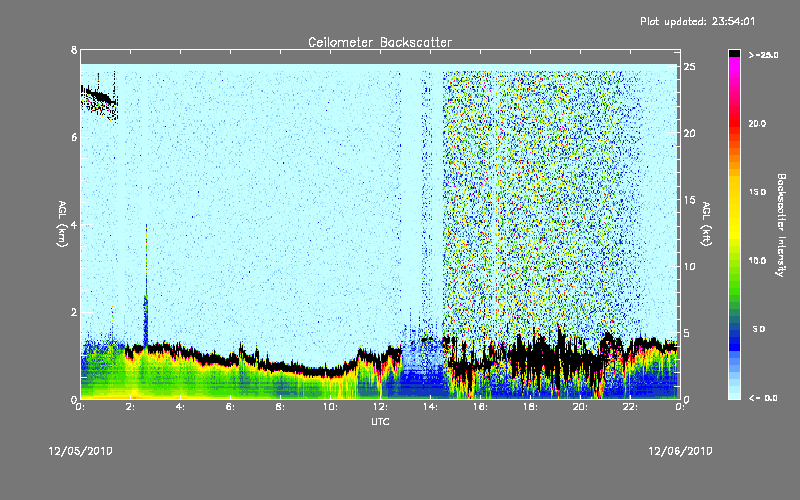Click the high black cloud patch near 7 km

pyautogui.click(x=99, y=97)
